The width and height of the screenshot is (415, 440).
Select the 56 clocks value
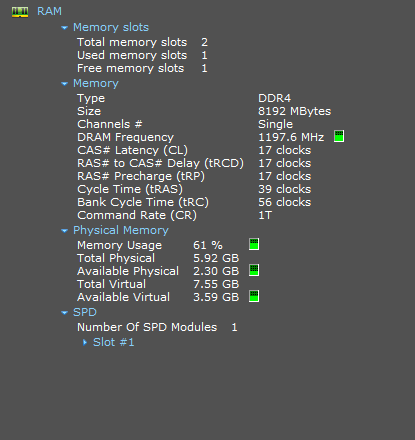click(285, 202)
